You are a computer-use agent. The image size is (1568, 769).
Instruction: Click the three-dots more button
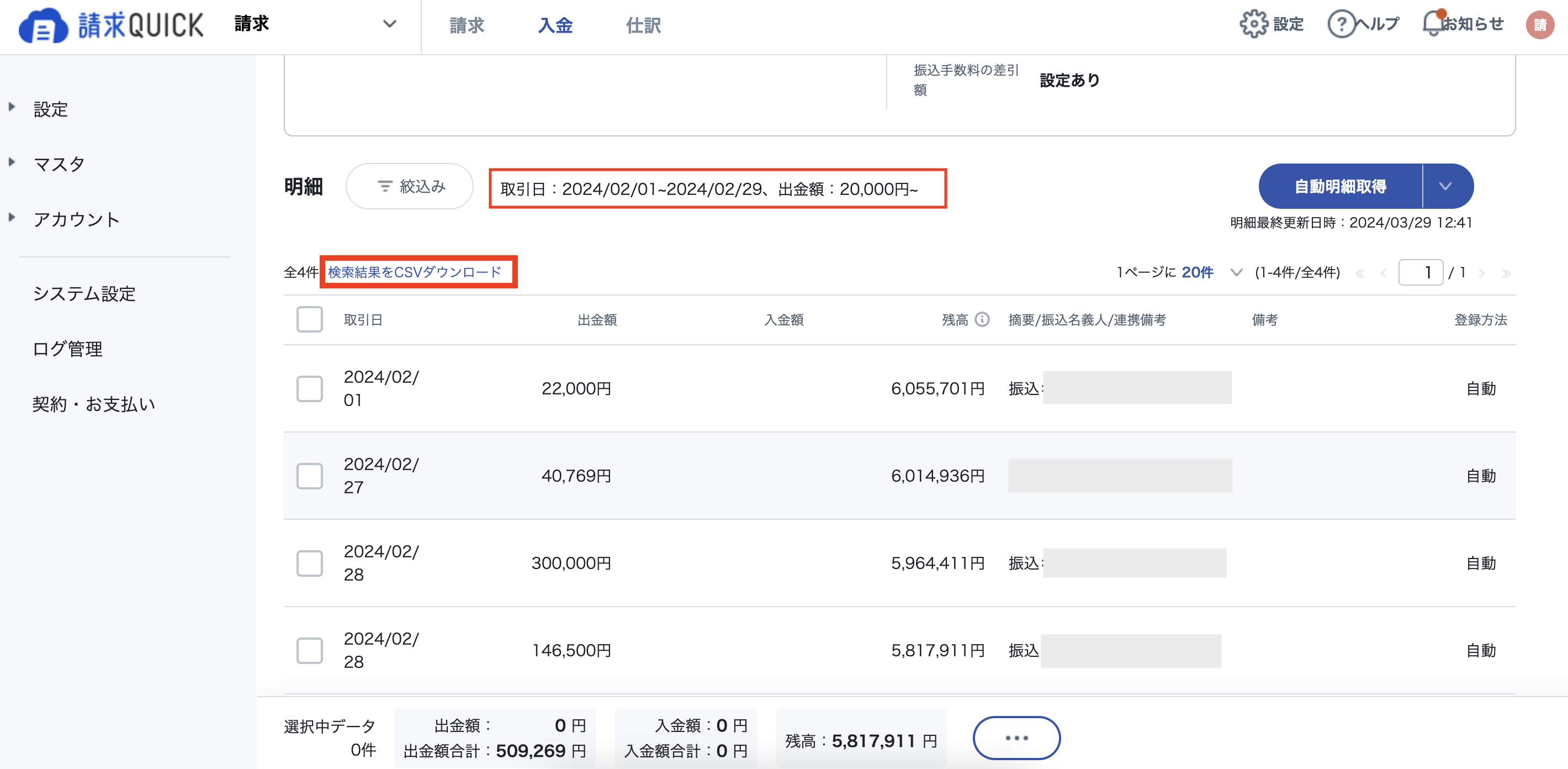pyautogui.click(x=1016, y=738)
